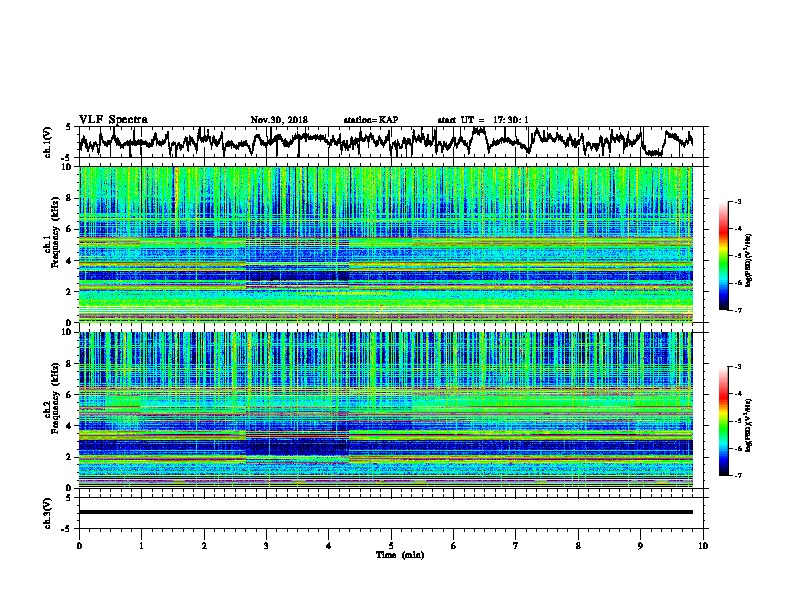Click the 'Time (min)' axis label
This screenshot has height=612, width=792.
[x=400, y=555]
